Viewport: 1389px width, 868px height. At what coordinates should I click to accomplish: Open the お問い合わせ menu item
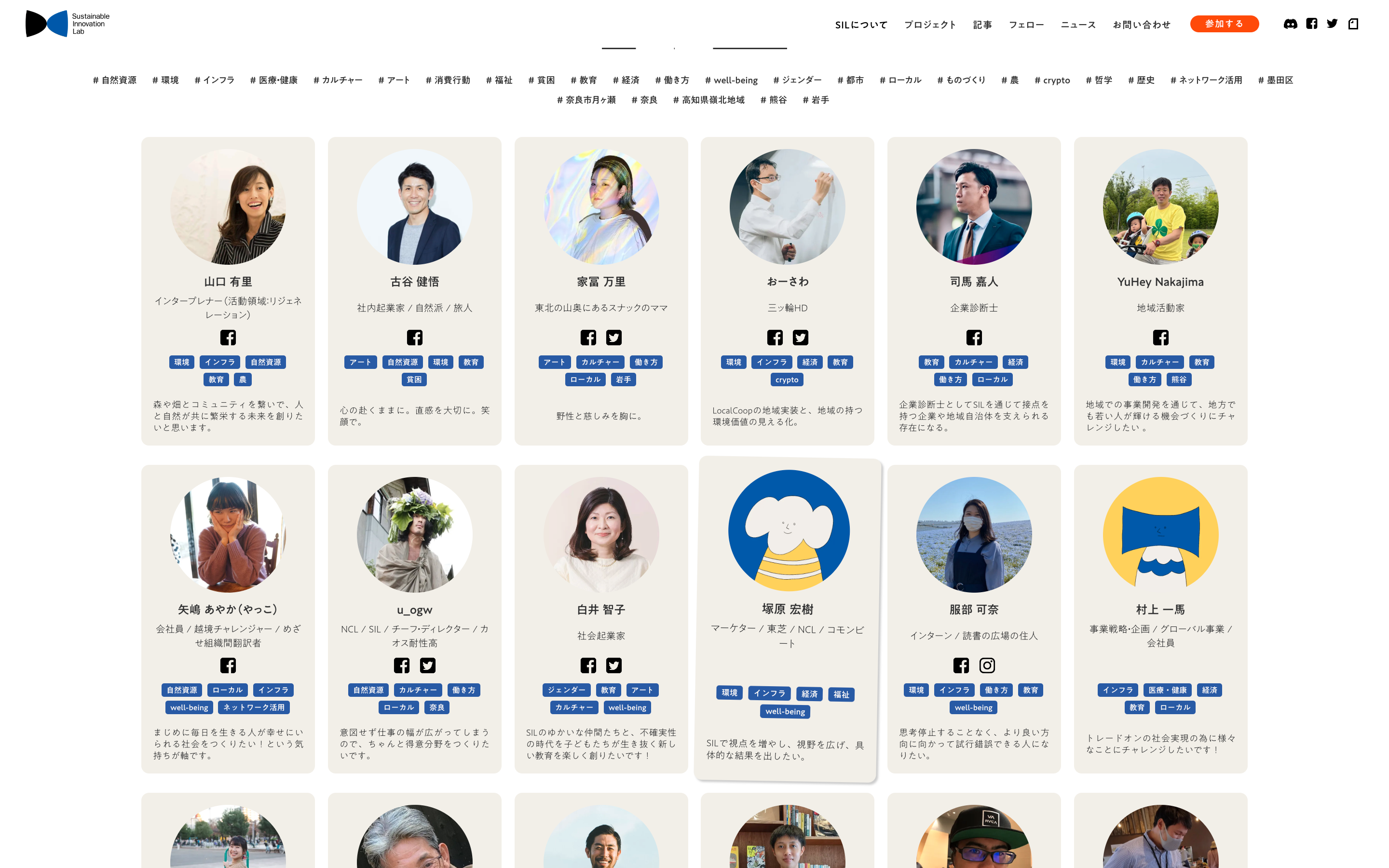(1142, 25)
